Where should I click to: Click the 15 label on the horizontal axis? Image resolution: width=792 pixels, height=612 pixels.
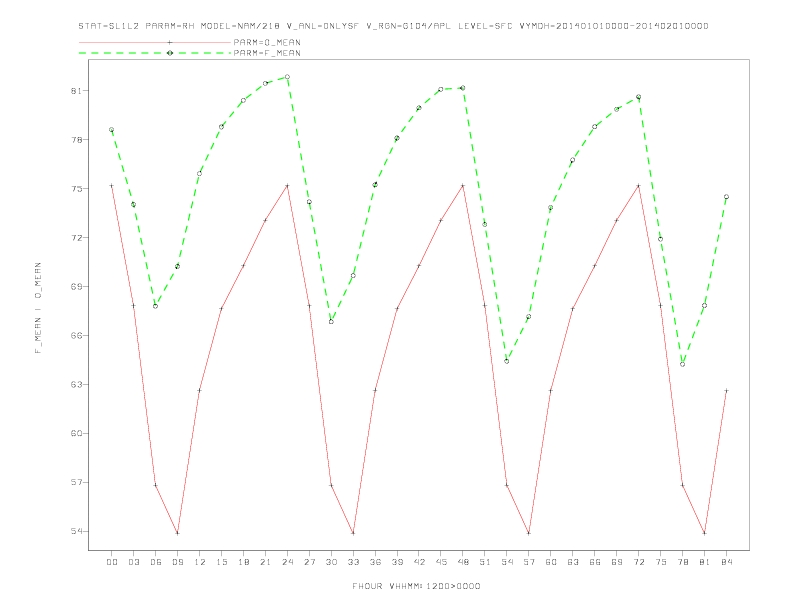coord(221,562)
